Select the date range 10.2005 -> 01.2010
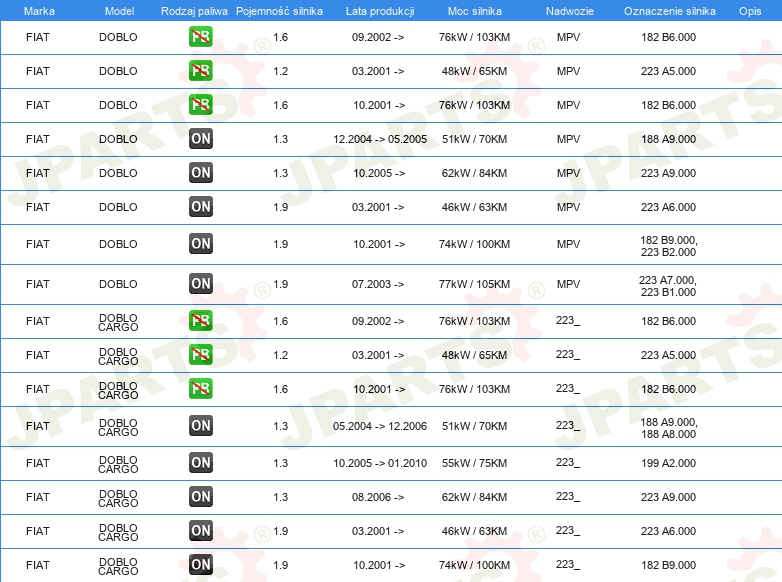This screenshot has height=582, width=782. point(380,463)
